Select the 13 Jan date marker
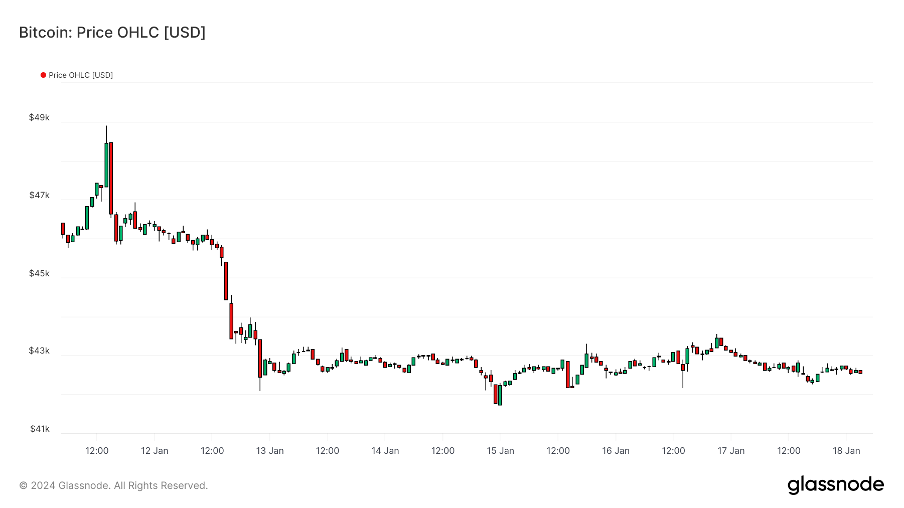 point(270,451)
